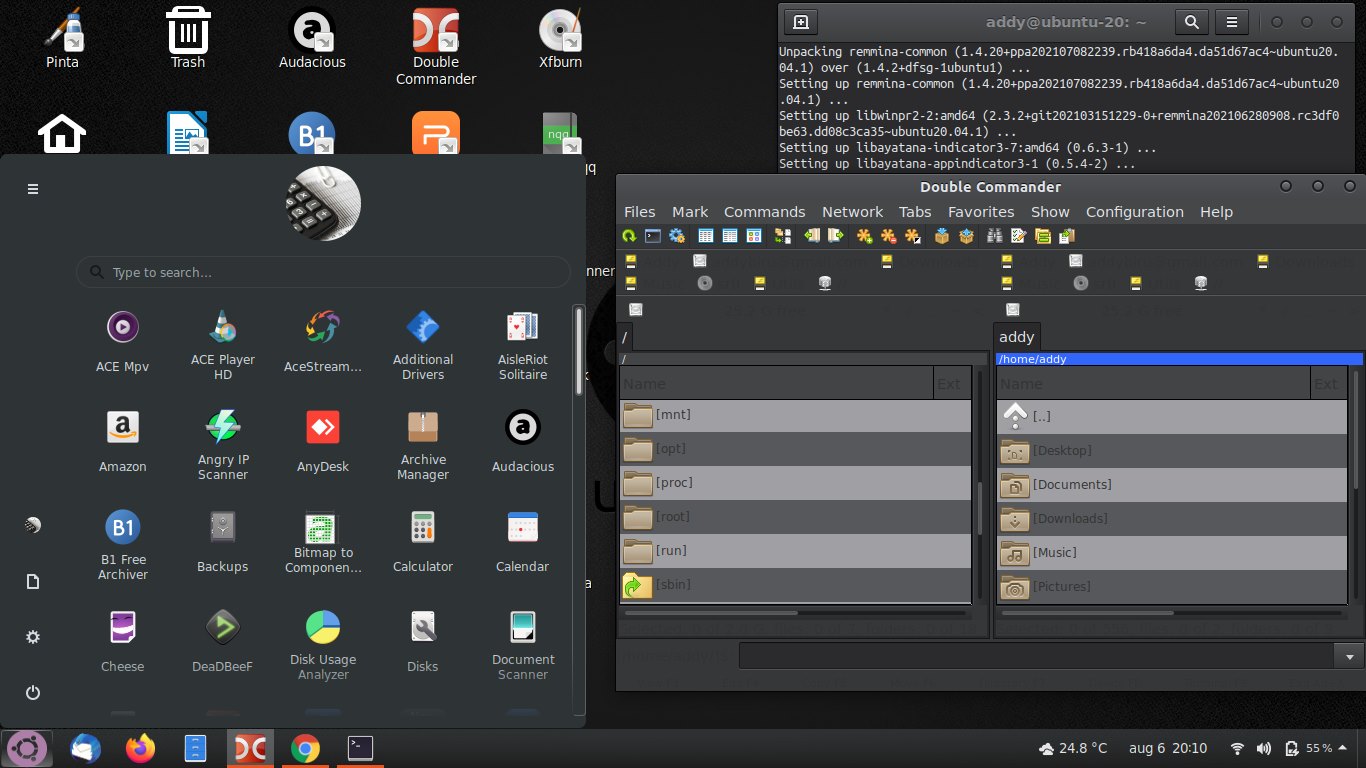The width and height of the screenshot is (1366, 768).
Task: Click the green left-arrow panel toolbar icon
Action: point(812,236)
